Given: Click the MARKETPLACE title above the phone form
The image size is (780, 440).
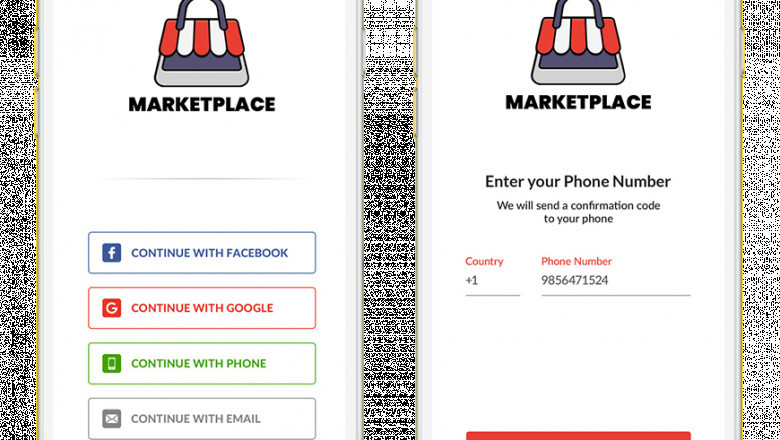Looking at the screenshot, I should pyautogui.click(x=578, y=102).
